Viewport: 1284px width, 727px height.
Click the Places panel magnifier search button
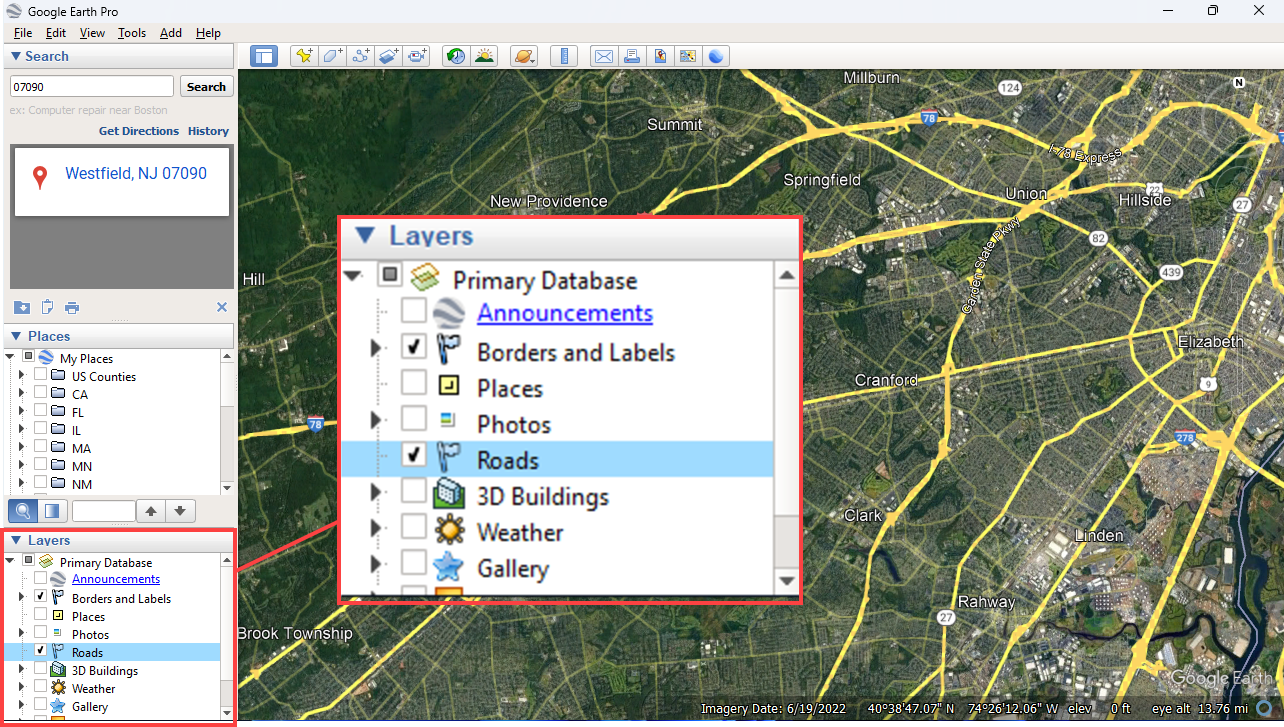pyautogui.click(x=23, y=511)
